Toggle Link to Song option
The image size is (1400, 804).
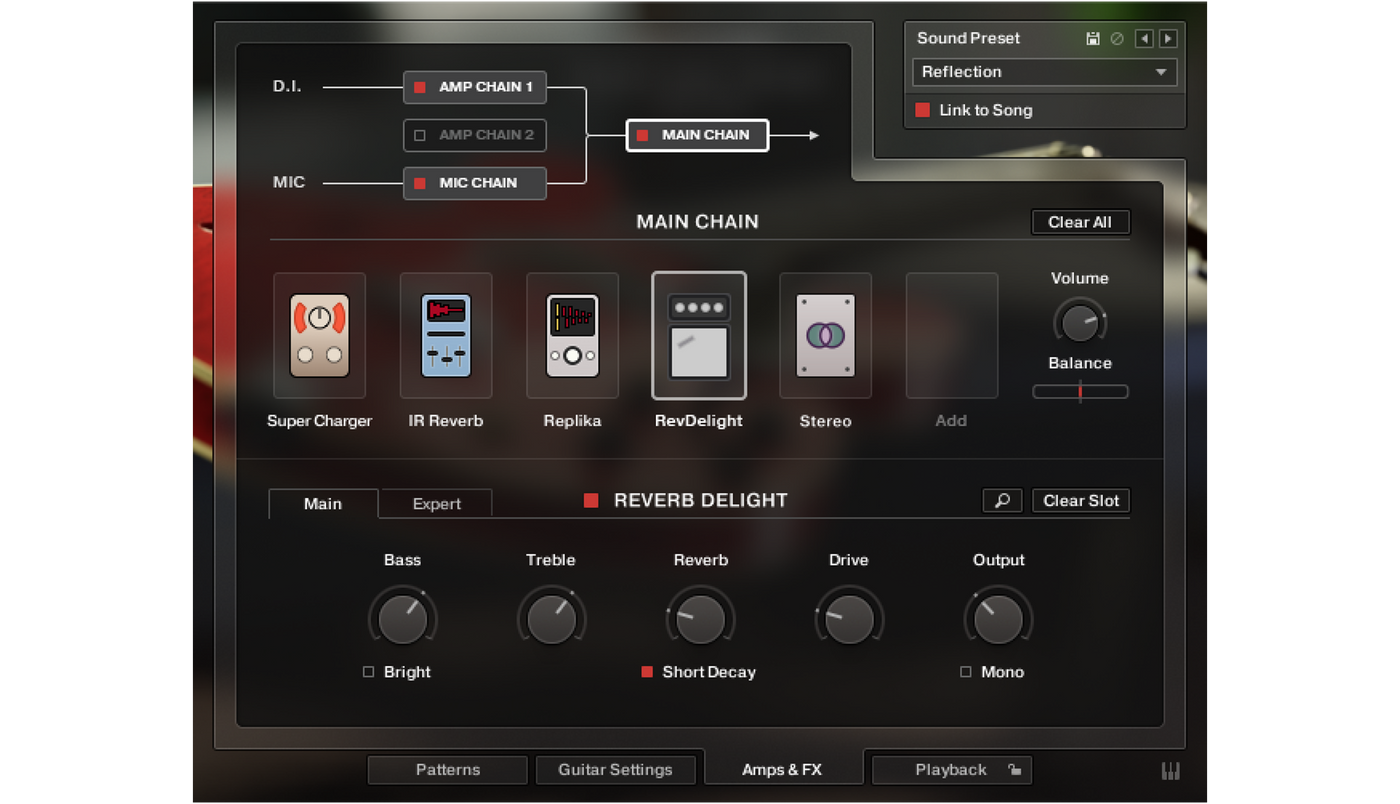(922, 110)
